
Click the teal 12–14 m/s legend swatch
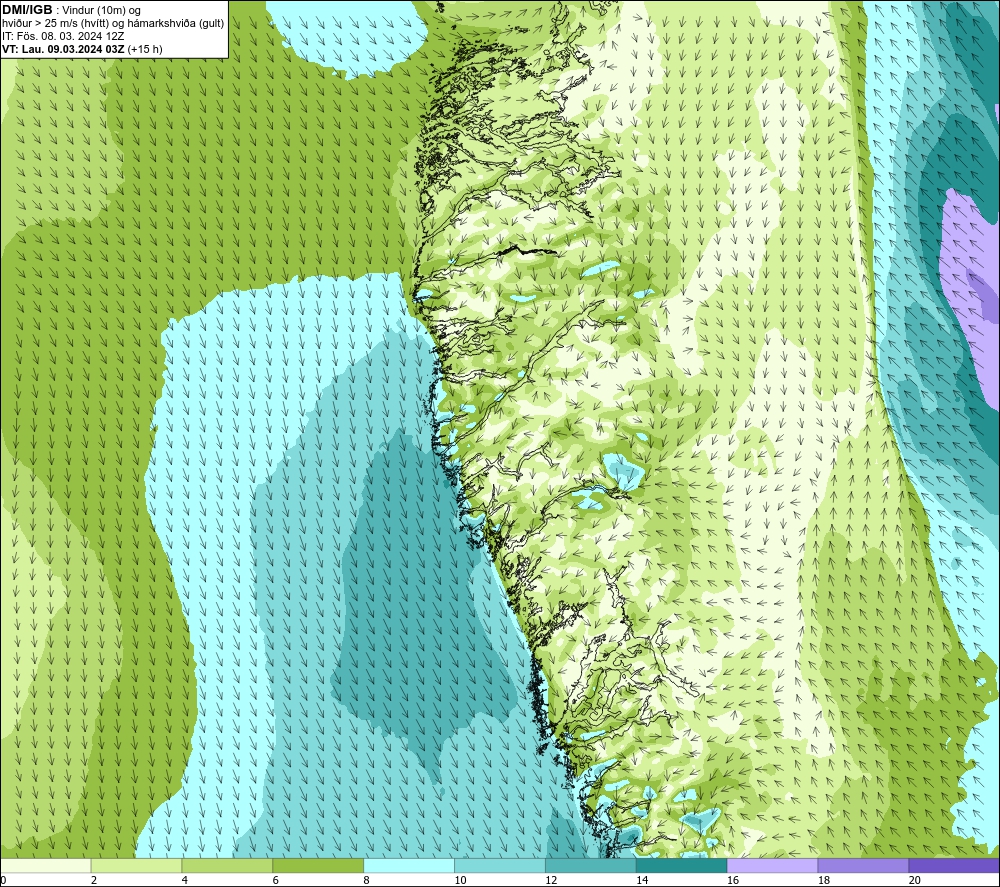pos(591,865)
